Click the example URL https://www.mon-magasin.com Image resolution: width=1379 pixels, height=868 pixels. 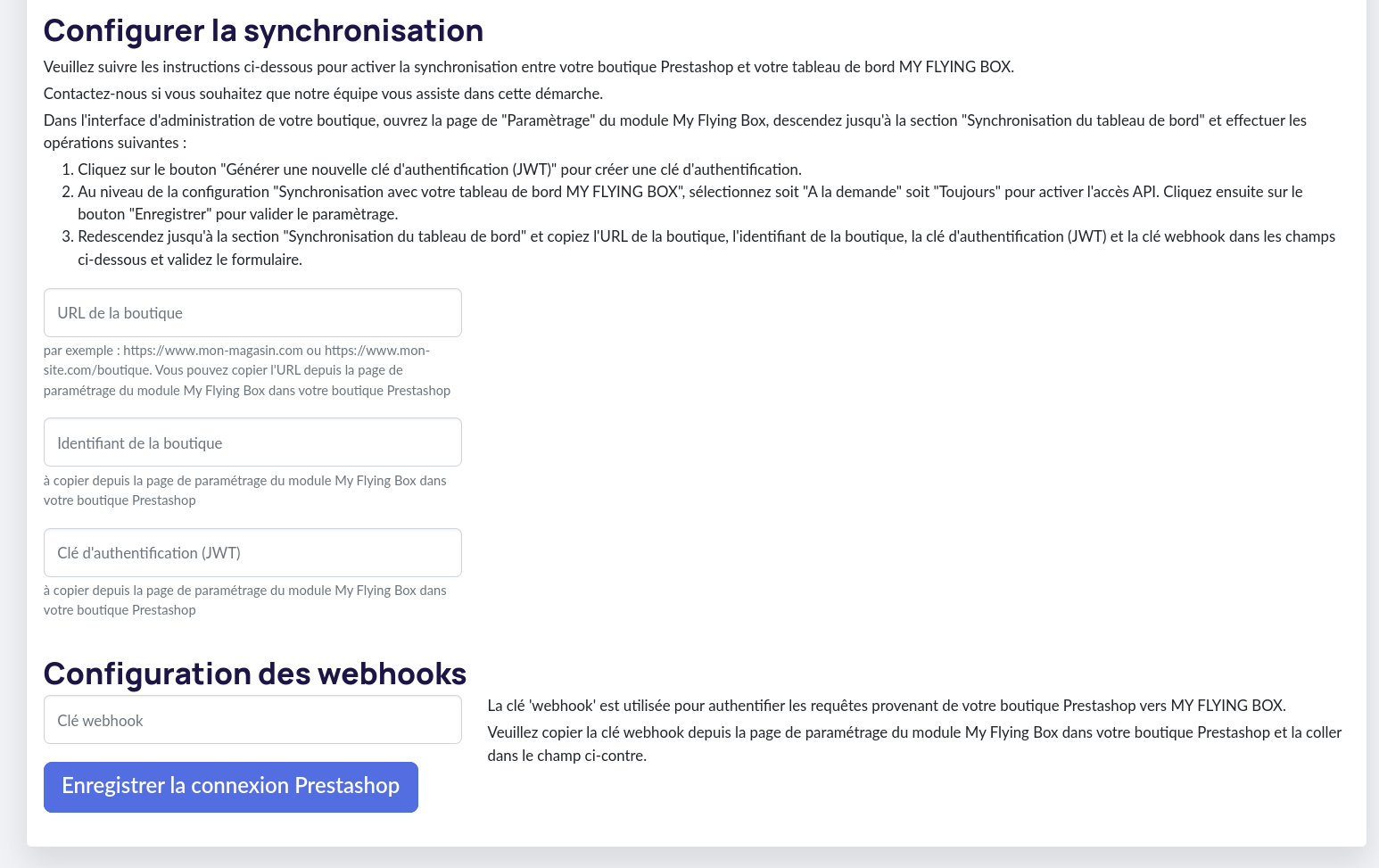pyautogui.click(x=213, y=351)
